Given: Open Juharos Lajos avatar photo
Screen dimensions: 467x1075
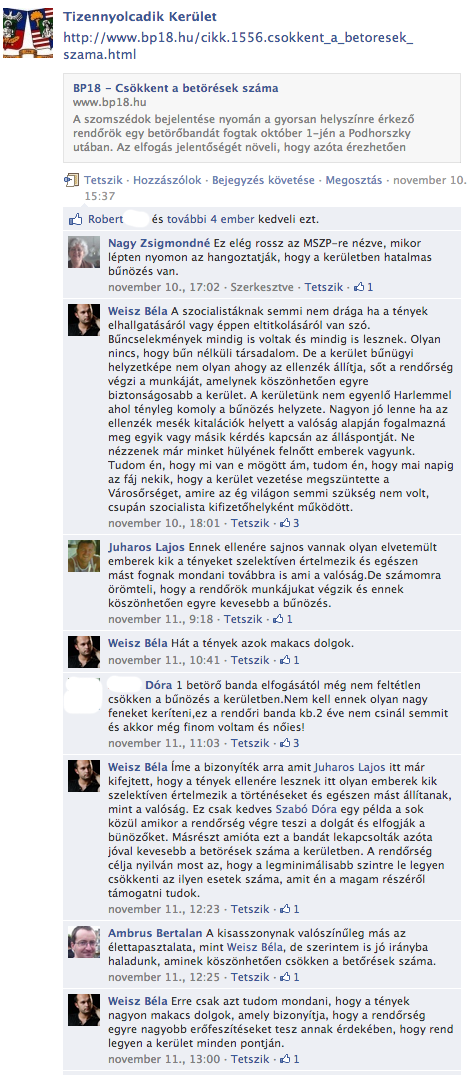Looking at the screenshot, I should pos(84,556).
